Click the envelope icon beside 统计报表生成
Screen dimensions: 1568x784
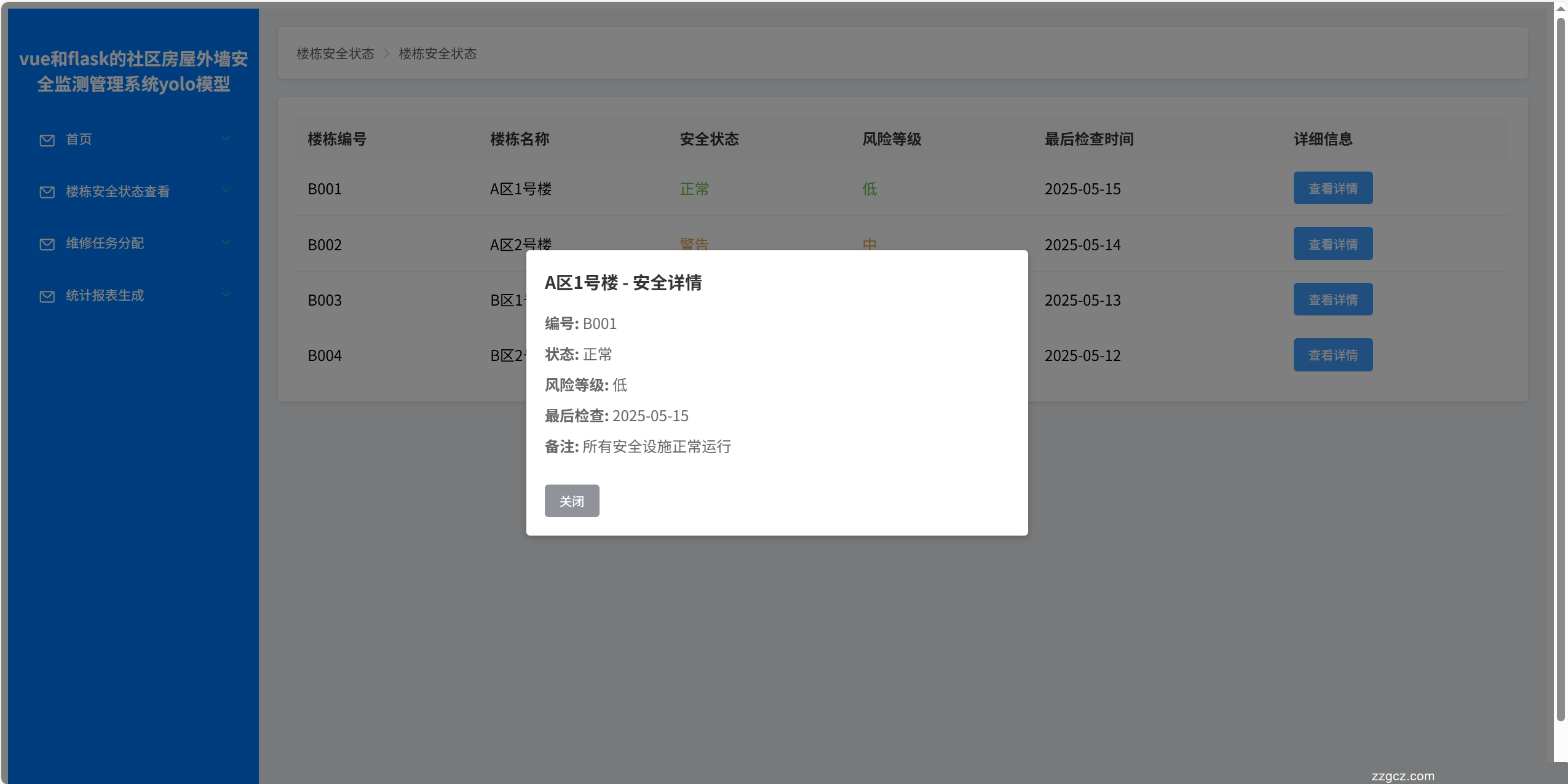(x=47, y=296)
